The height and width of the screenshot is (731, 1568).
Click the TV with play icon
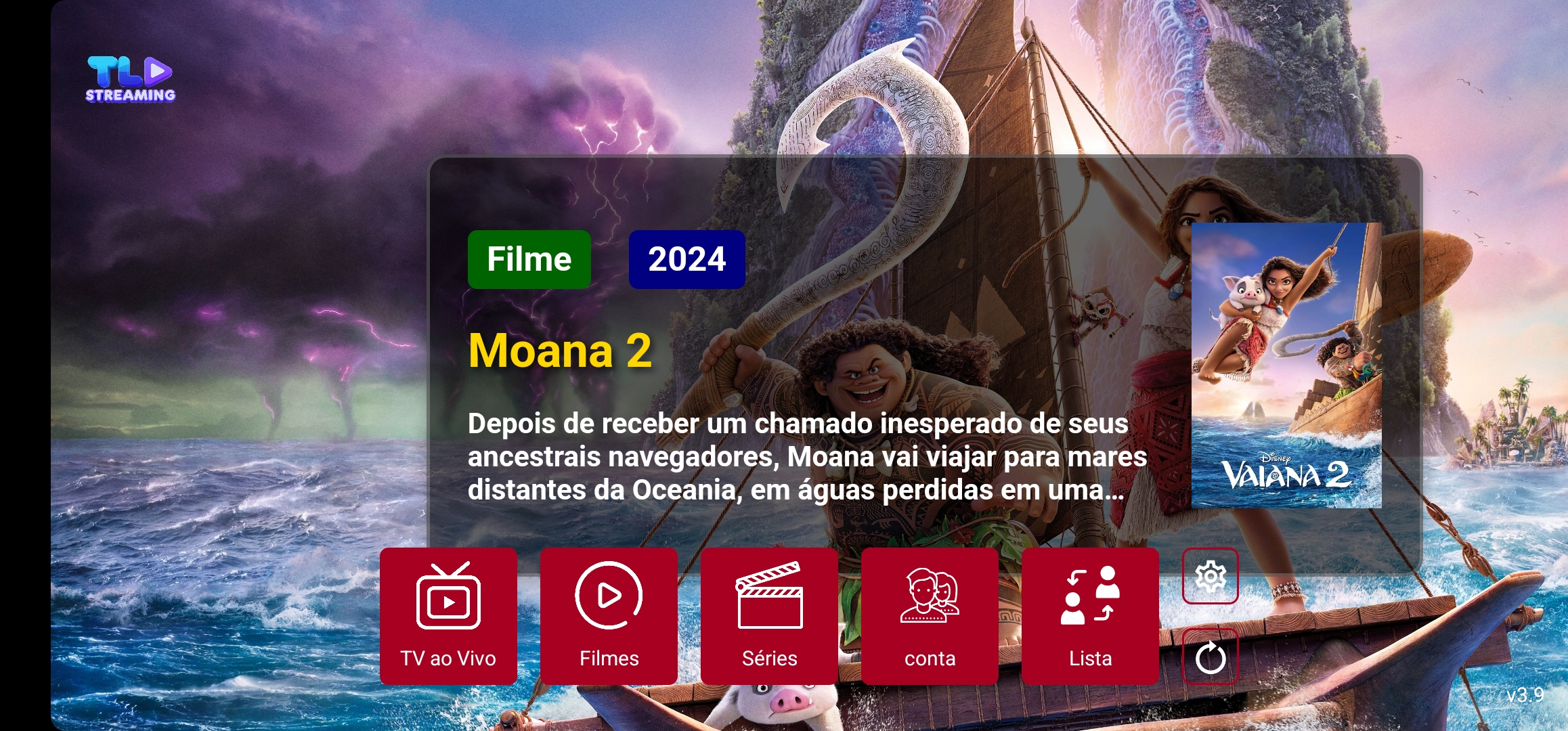pyautogui.click(x=448, y=596)
